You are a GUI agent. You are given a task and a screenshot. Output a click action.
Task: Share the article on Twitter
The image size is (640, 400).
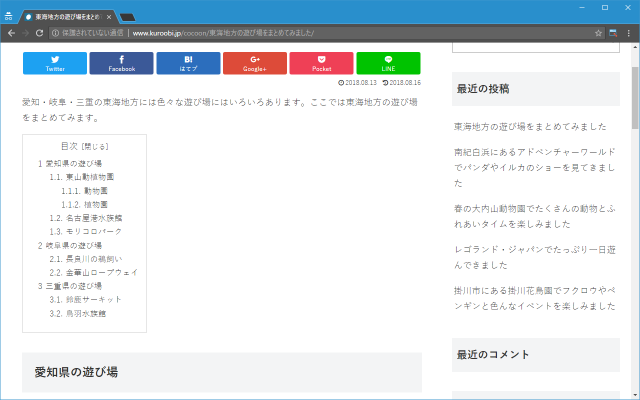55,64
